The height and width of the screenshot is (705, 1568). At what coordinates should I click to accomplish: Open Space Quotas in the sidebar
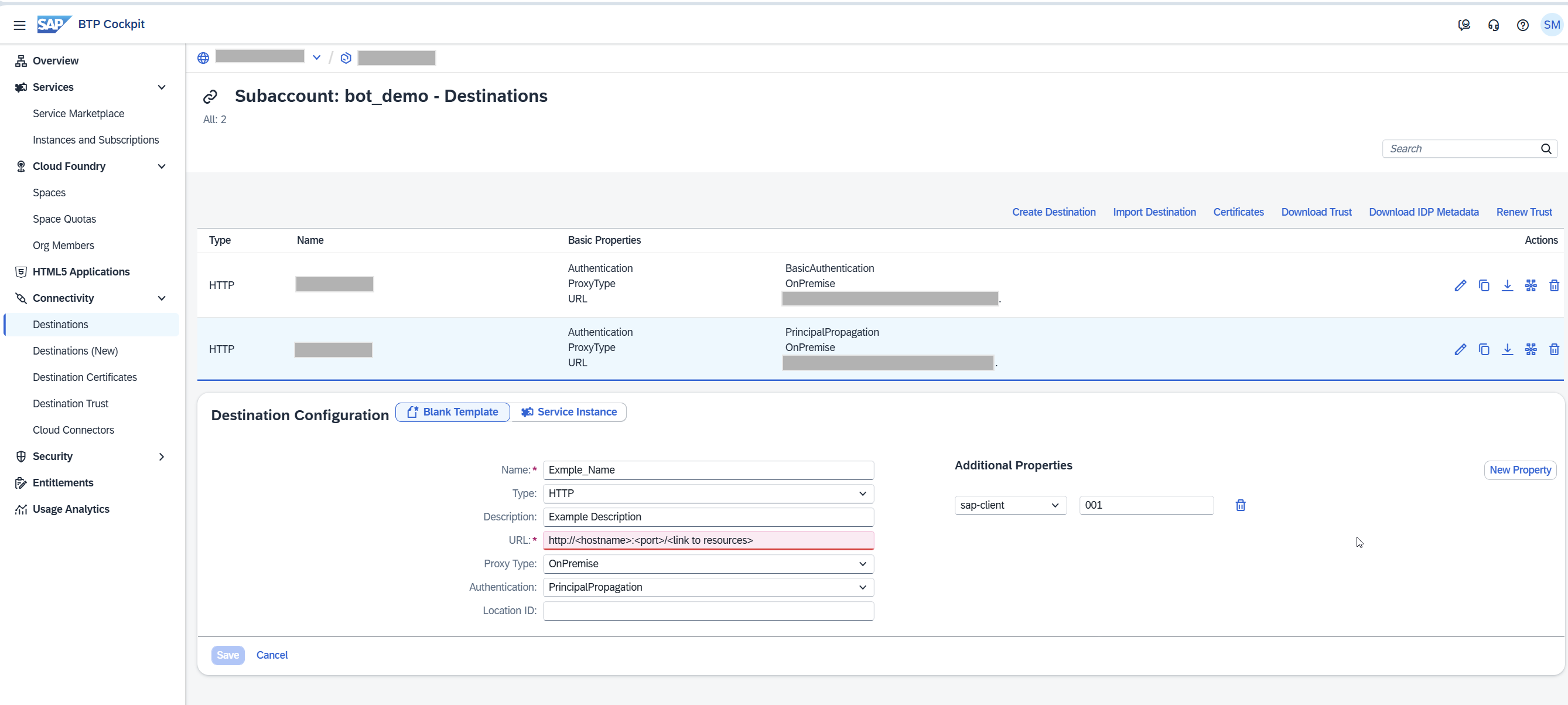point(64,219)
